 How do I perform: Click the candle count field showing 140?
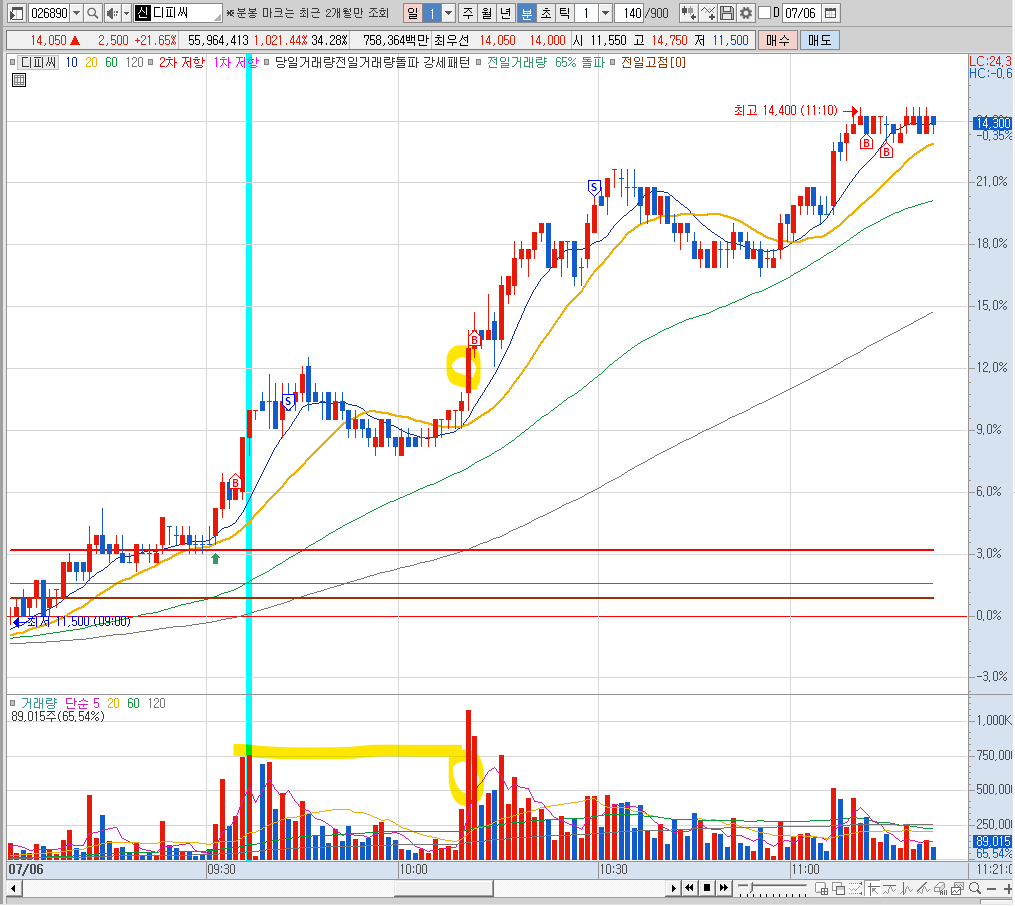pos(629,12)
